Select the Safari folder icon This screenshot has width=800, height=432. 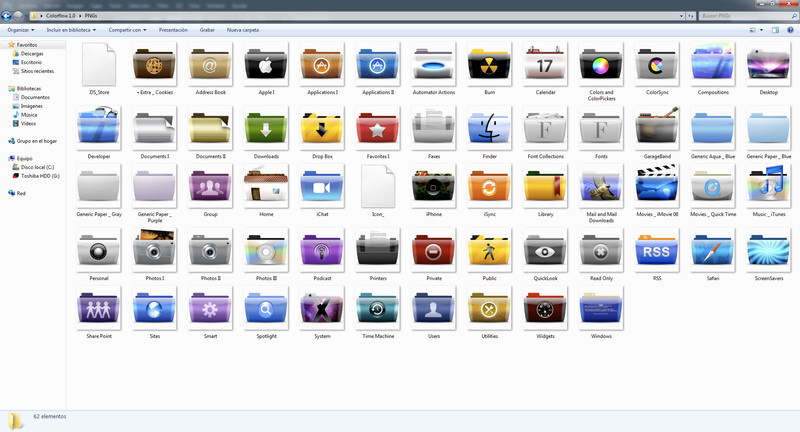click(713, 250)
